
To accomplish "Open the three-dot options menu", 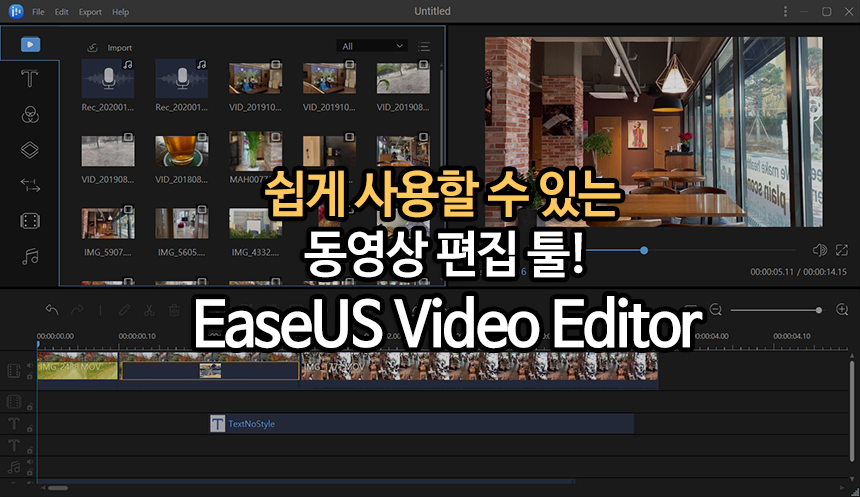I will (785, 12).
